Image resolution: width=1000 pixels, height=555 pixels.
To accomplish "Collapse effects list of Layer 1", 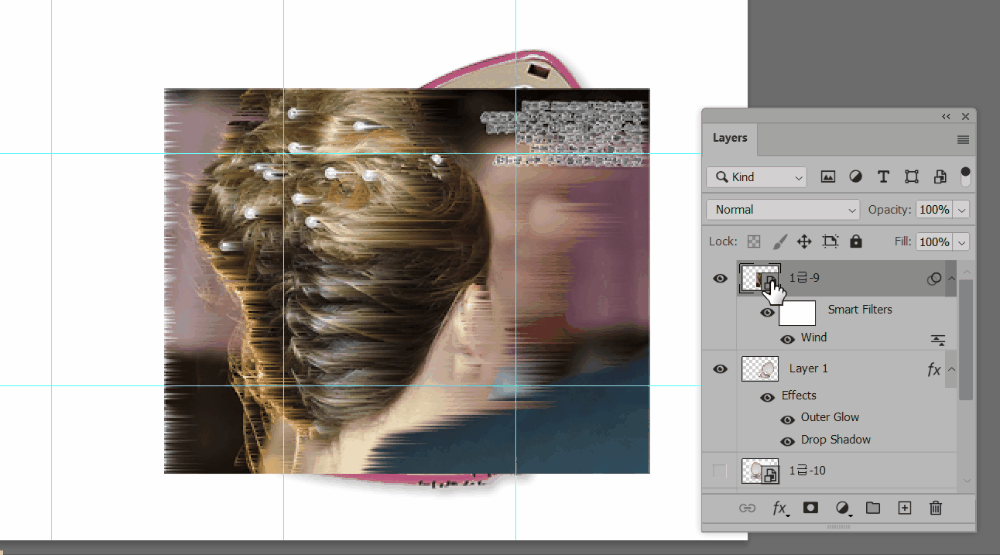I will (x=951, y=369).
